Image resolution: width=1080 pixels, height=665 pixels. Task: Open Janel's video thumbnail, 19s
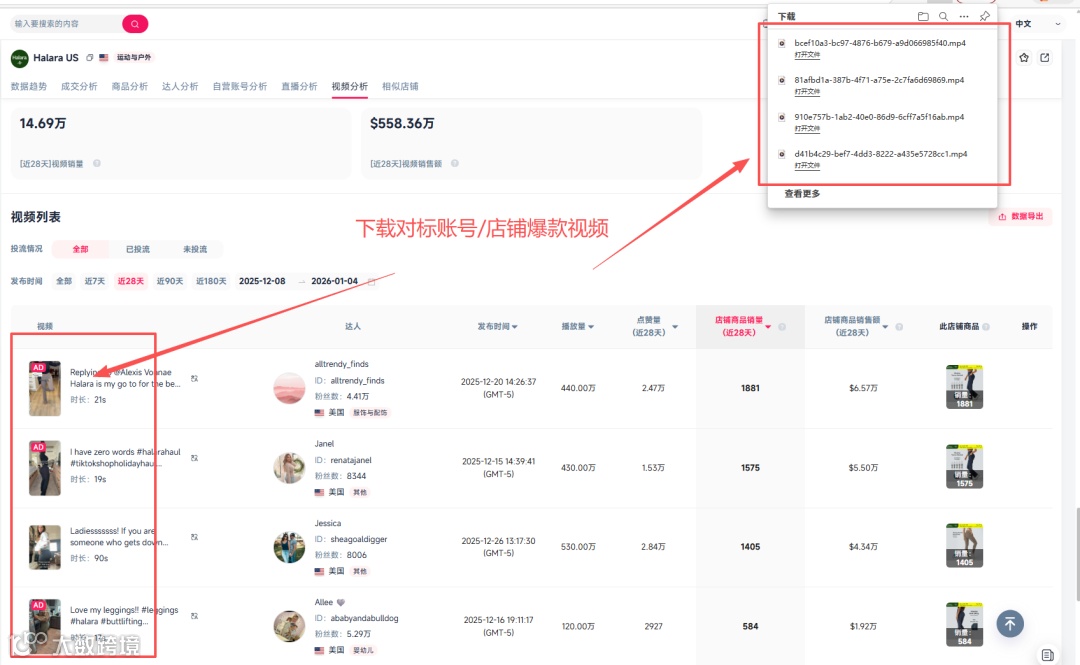click(45, 468)
